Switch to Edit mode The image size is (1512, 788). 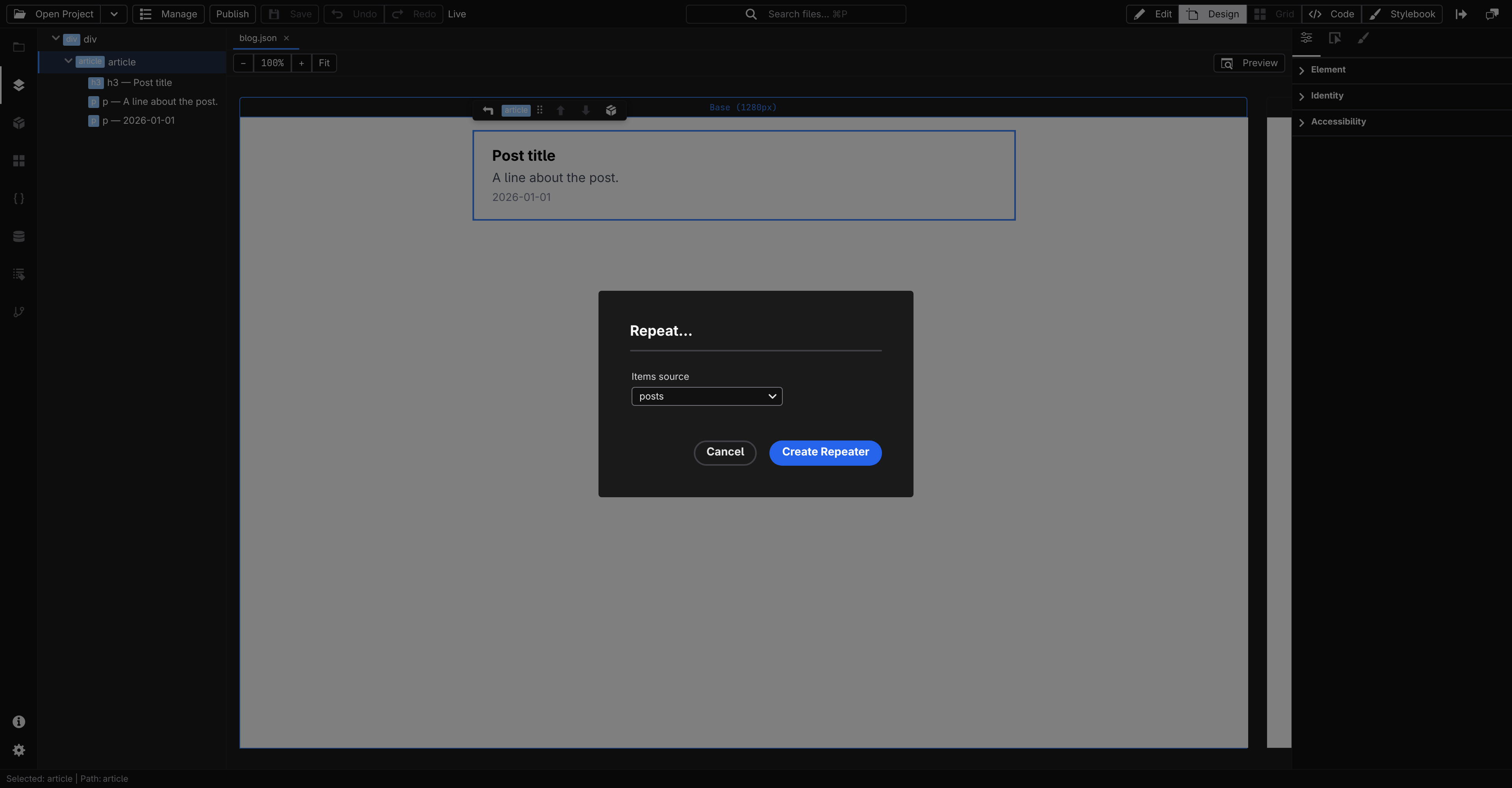click(x=1153, y=14)
